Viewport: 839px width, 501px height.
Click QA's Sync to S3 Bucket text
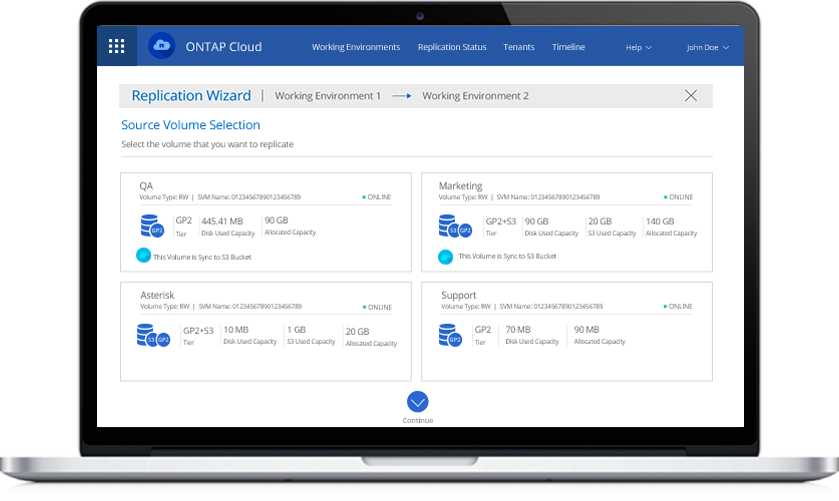coord(202,257)
